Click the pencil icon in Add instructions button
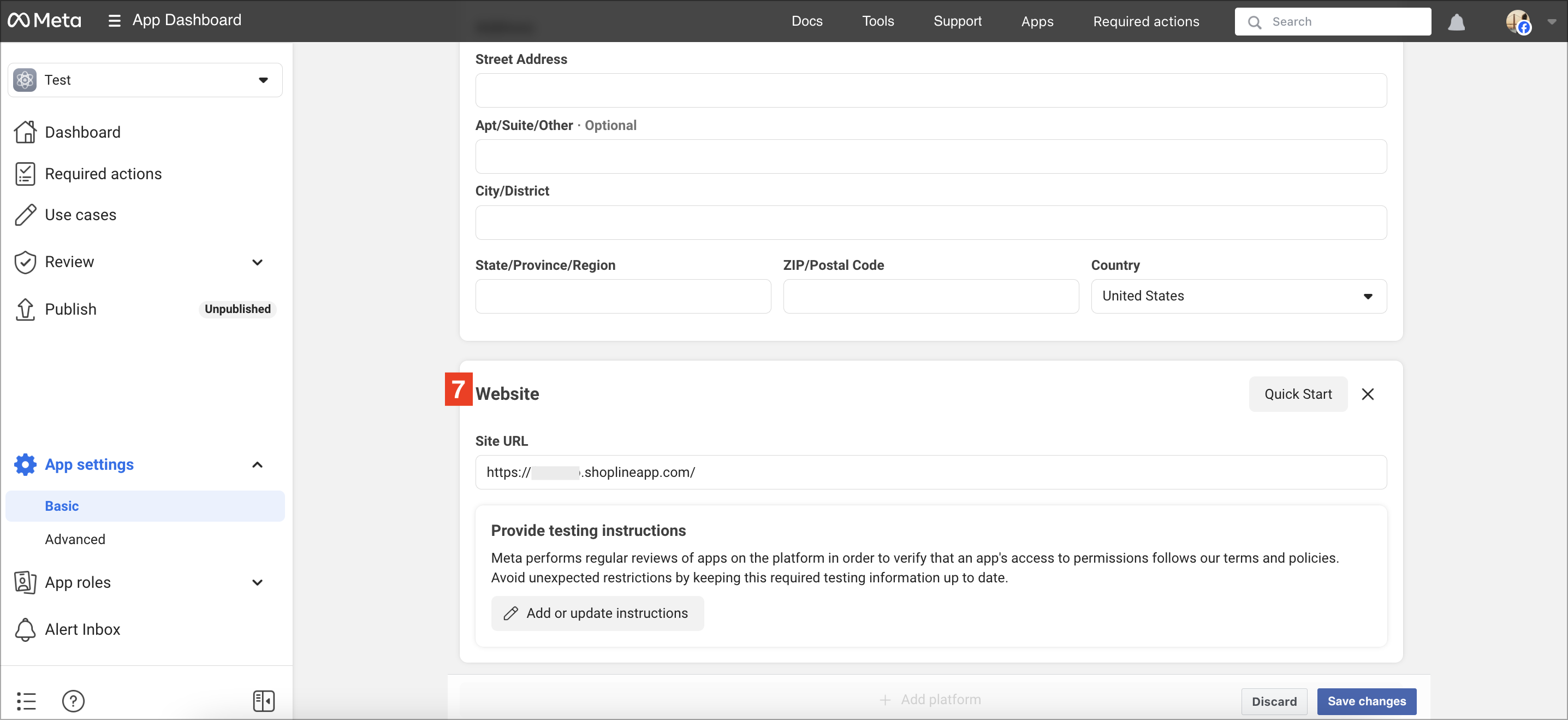Image resolution: width=1568 pixels, height=720 pixels. click(510, 613)
